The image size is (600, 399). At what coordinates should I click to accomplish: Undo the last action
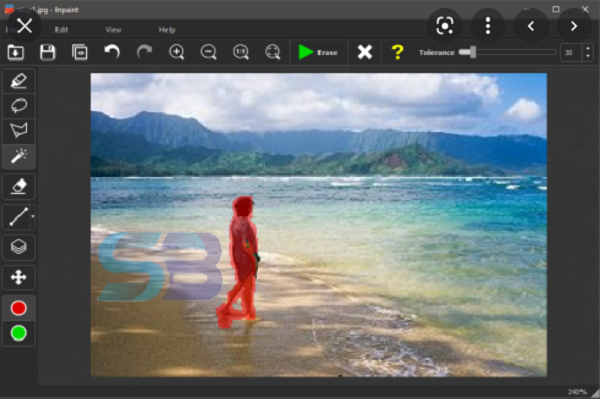112,52
